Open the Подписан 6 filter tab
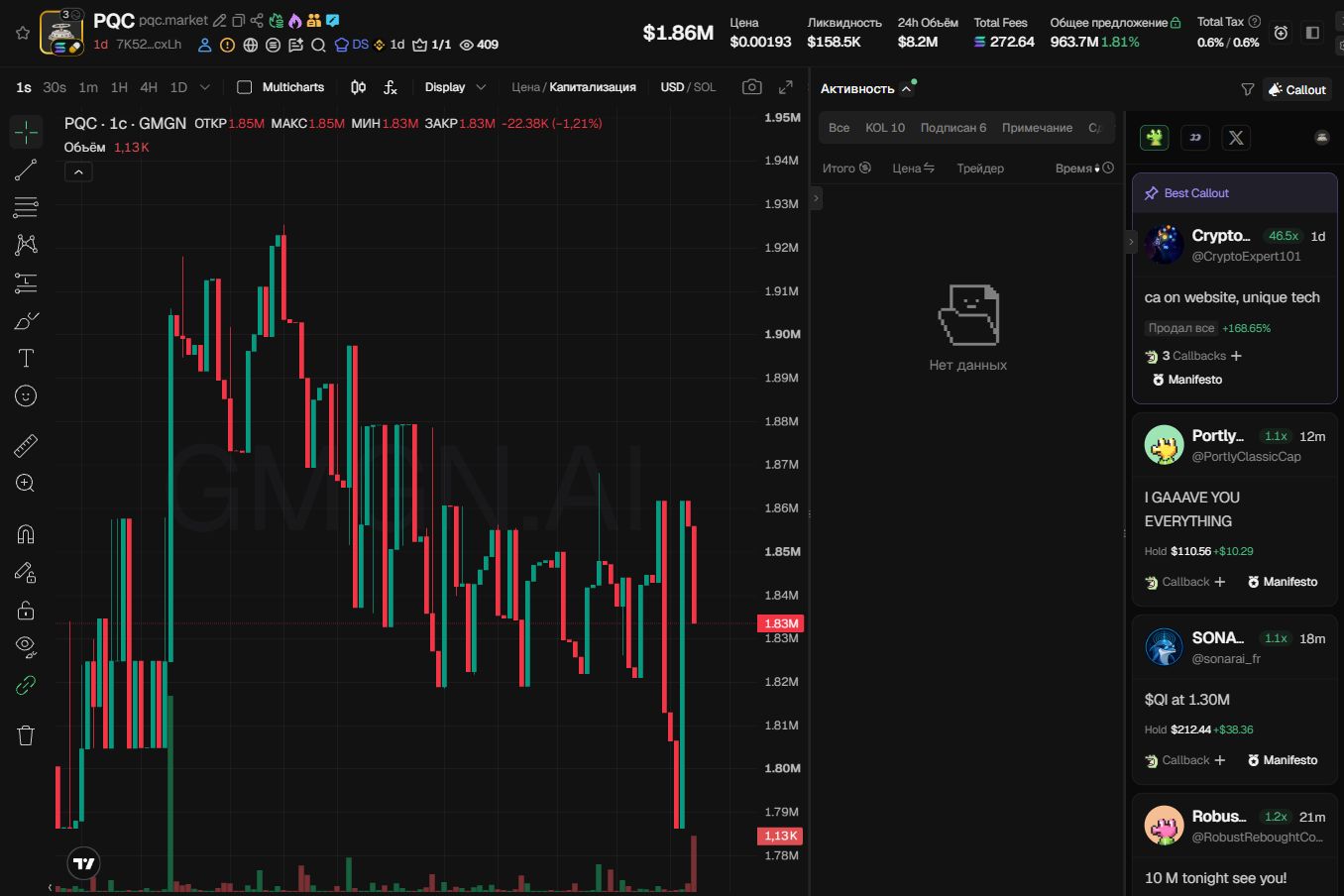The width and height of the screenshot is (1344, 896). tap(953, 128)
